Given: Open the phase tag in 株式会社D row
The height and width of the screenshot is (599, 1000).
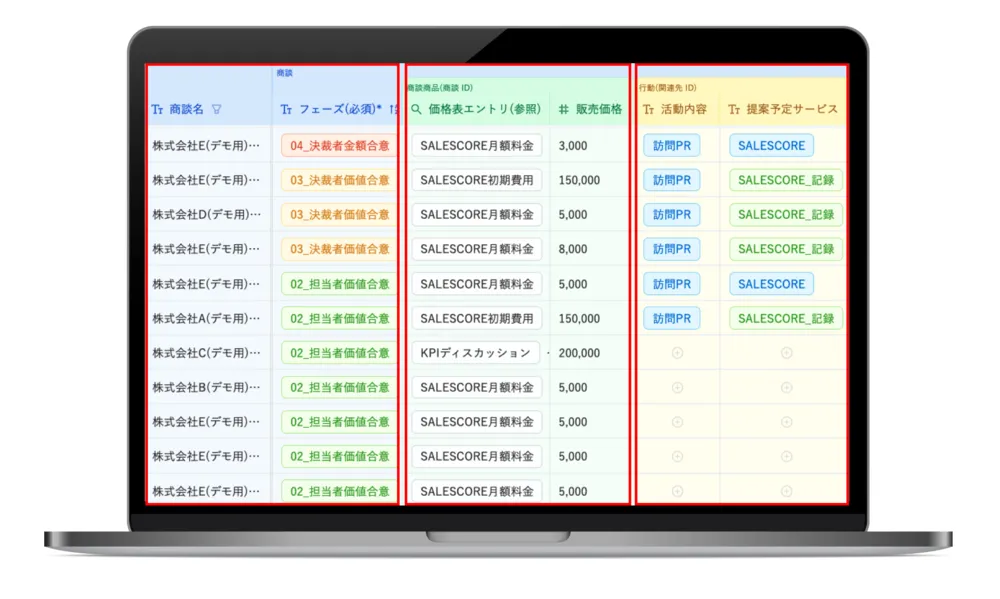Looking at the screenshot, I should pyautogui.click(x=340, y=215).
